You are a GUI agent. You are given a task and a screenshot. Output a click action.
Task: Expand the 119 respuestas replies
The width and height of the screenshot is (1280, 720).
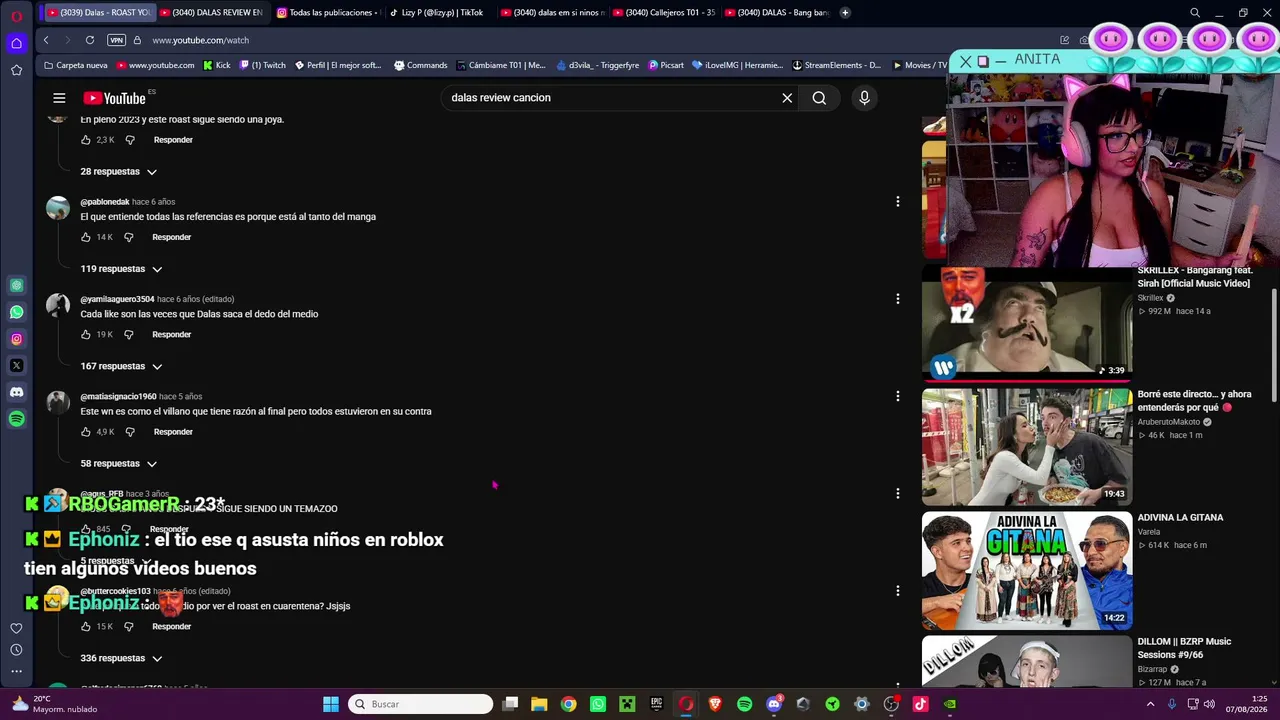pos(121,269)
